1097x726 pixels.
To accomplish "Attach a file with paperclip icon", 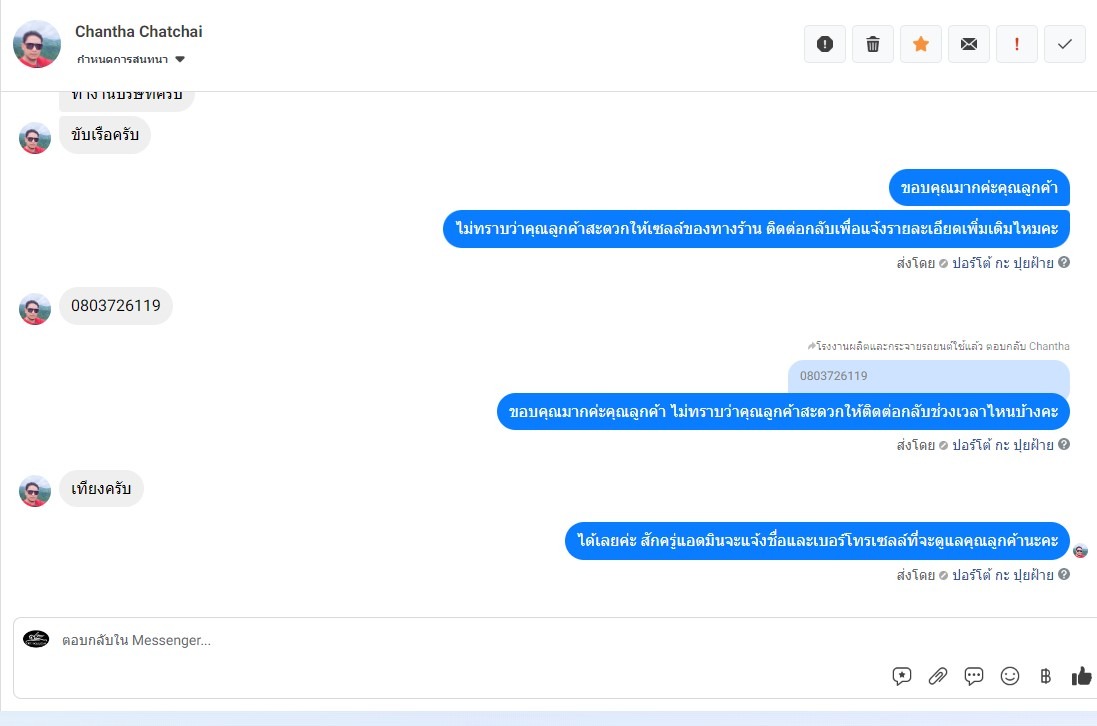I will (x=937, y=676).
